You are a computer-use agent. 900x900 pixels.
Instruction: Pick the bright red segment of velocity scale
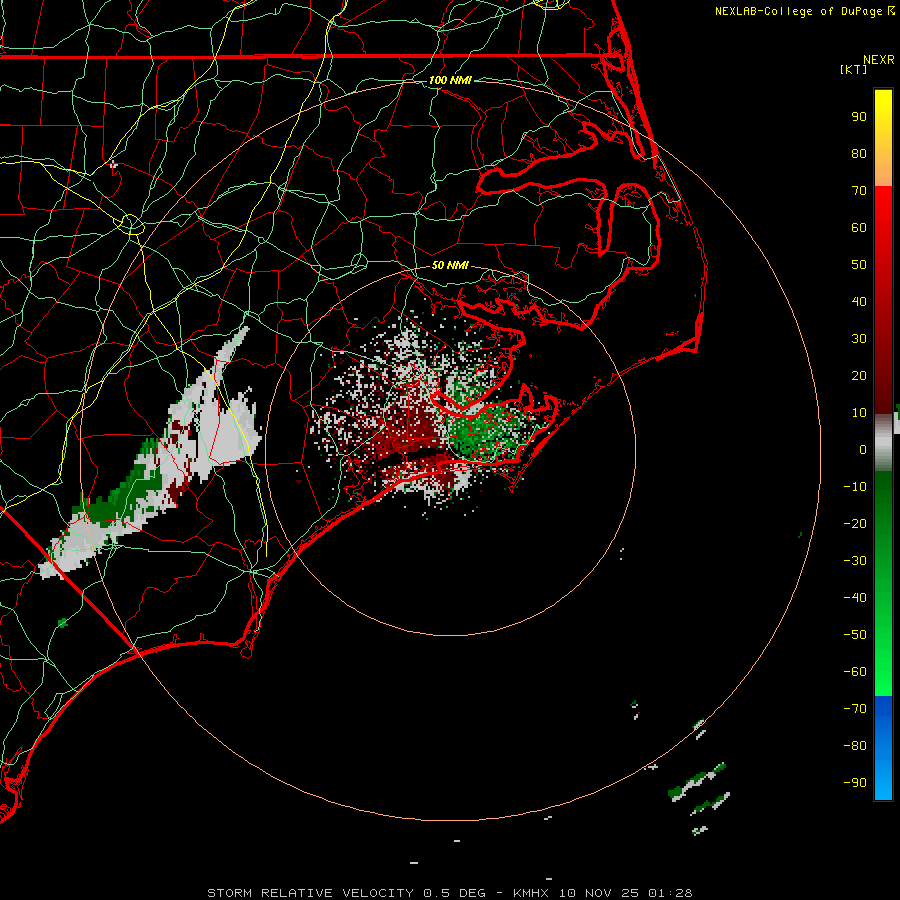pos(883,300)
